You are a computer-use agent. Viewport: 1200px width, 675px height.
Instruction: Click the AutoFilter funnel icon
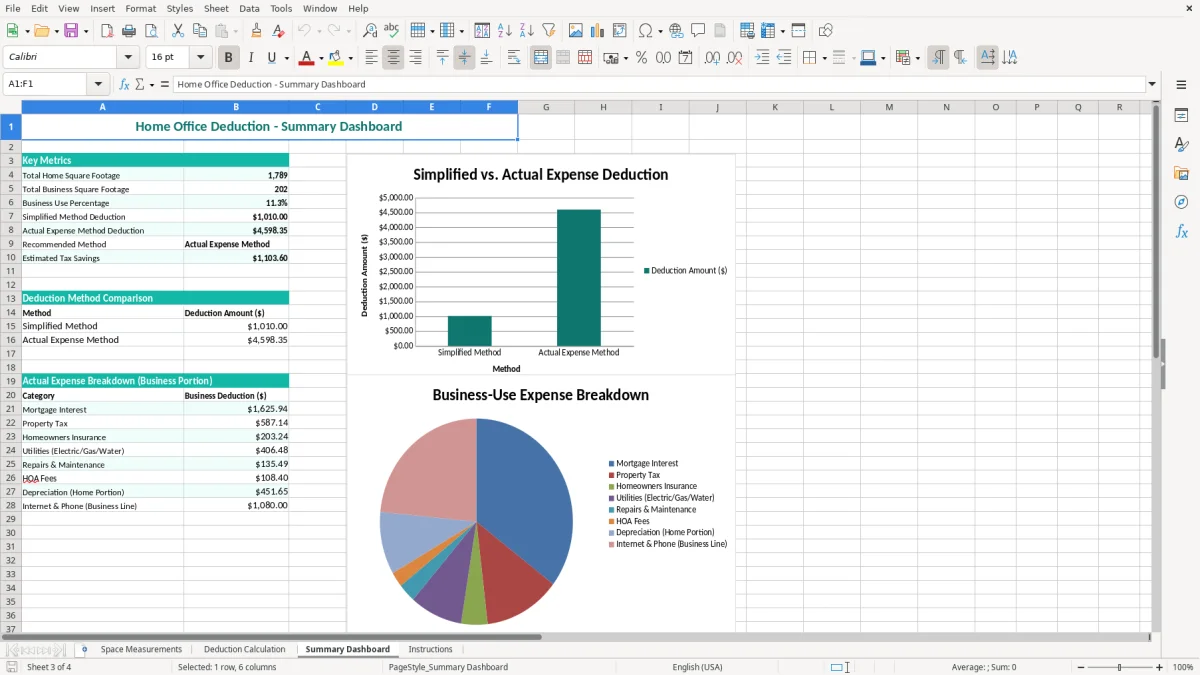[x=549, y=31]
